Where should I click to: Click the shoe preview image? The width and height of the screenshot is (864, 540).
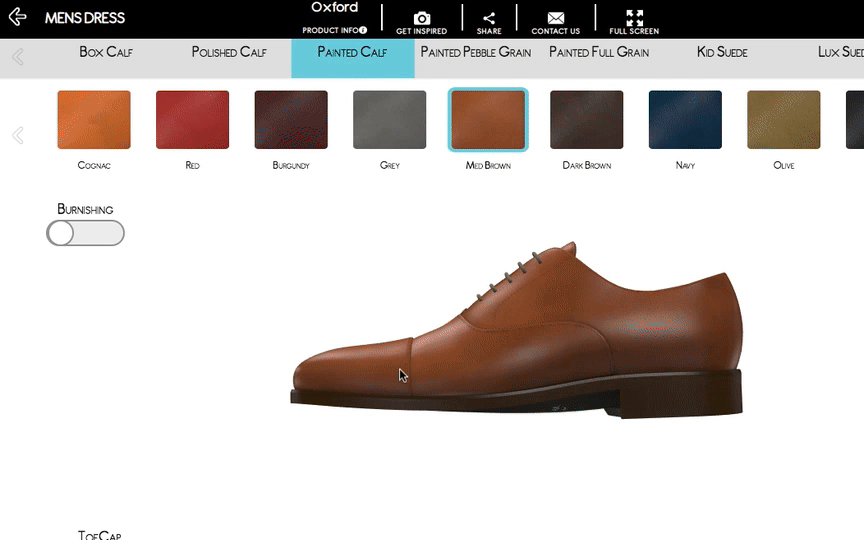point(517,335)
